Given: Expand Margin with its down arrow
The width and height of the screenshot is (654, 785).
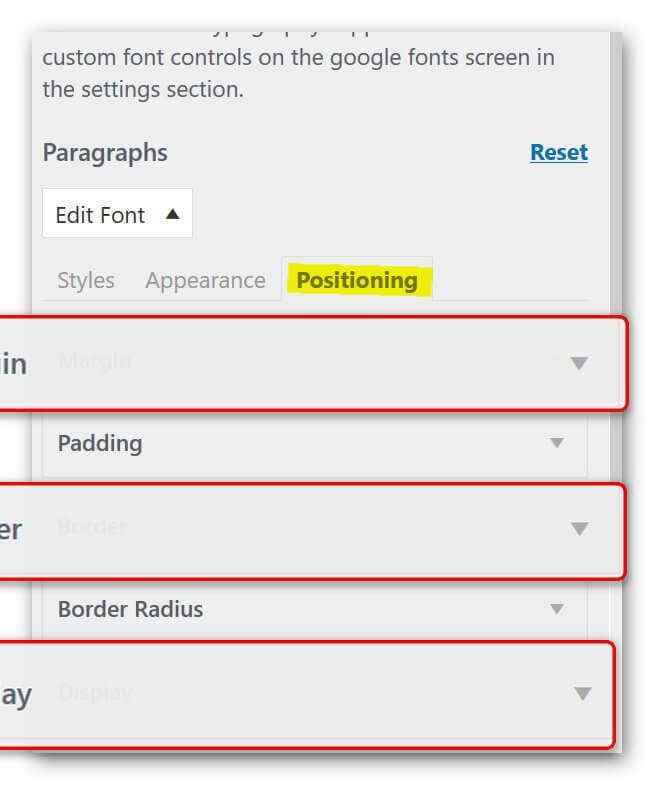Looking at the screenshot, I should tap(579, 363).
